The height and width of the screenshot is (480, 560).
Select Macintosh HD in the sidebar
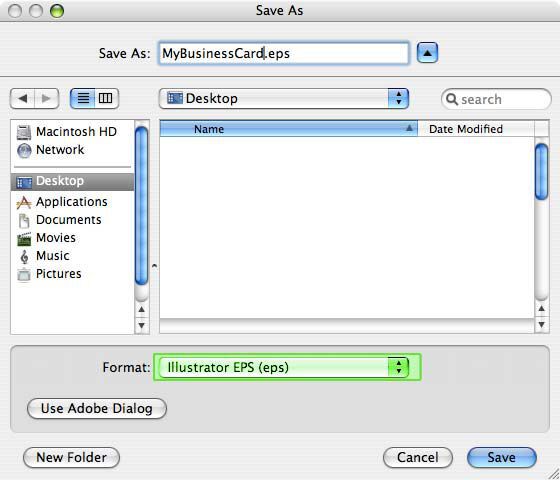[67, 132]
